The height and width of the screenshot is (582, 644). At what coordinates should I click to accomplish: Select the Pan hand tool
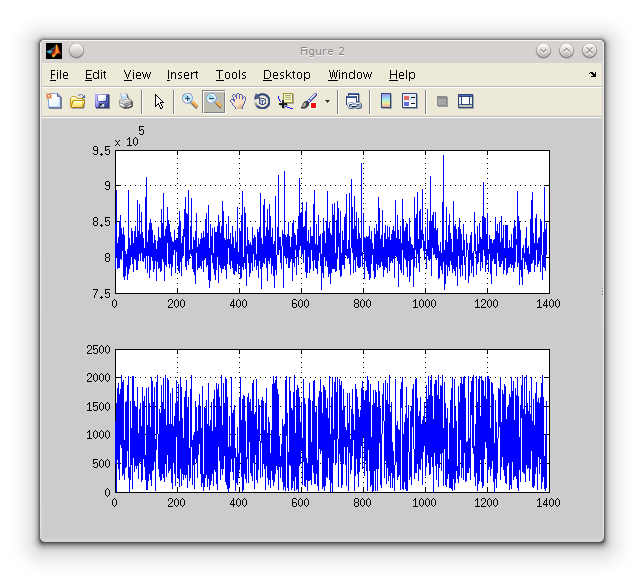point(238,101)
